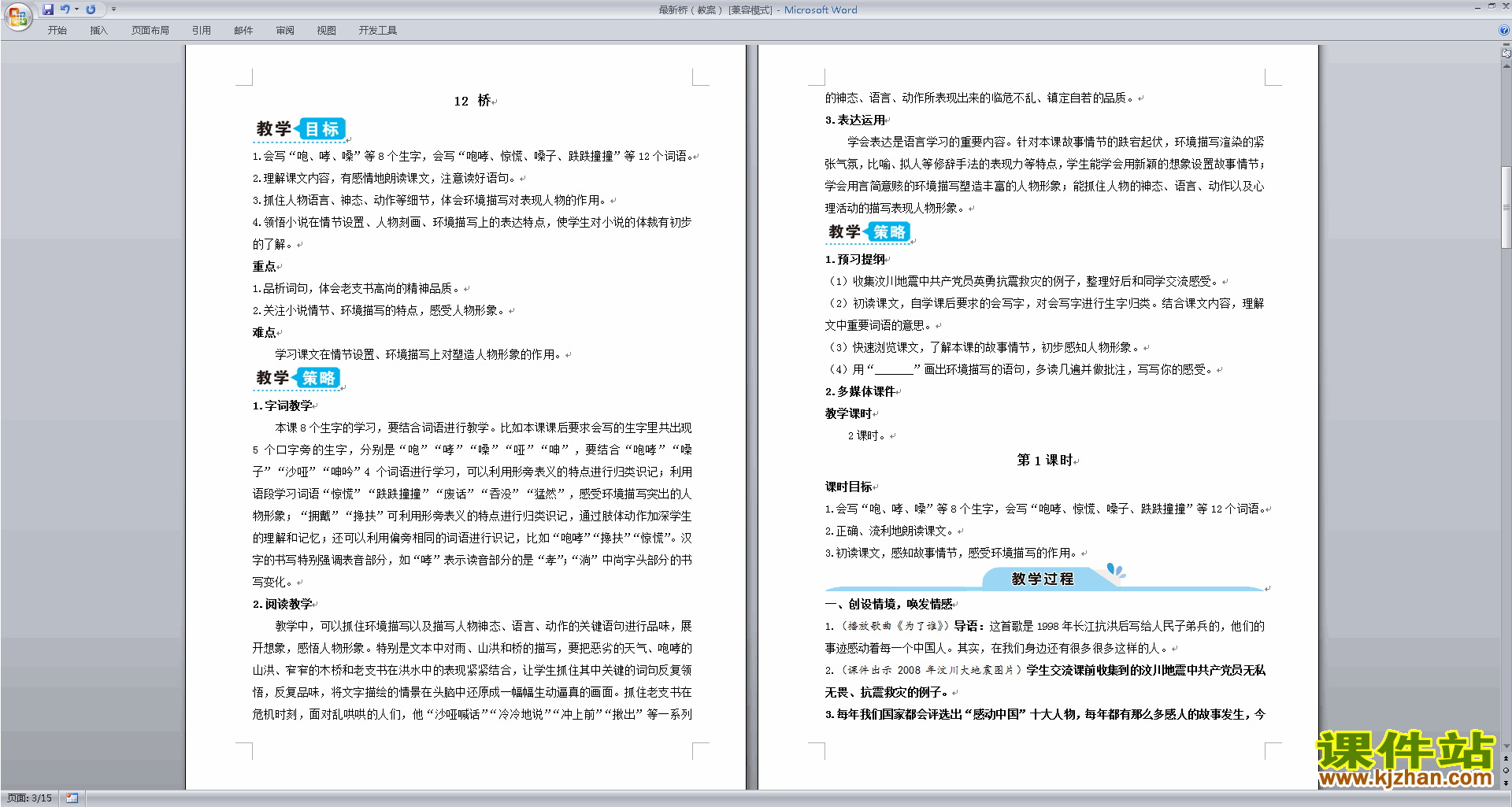Click the '第1课时' centered heading
The height and width of the screenshot is (807, 1512).
click(1045, 461)
